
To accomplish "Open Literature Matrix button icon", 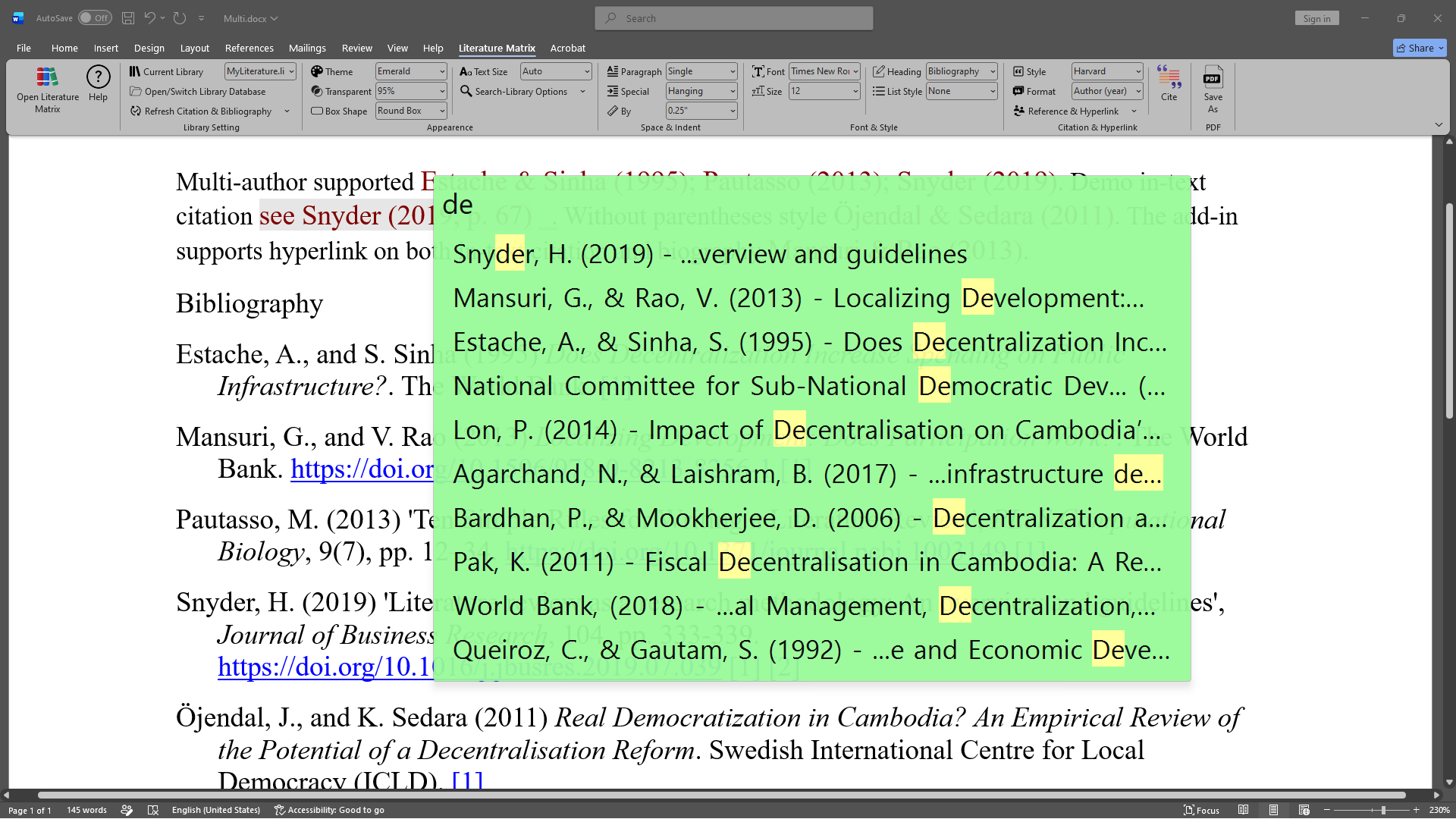I will click(x=47, y=77).
